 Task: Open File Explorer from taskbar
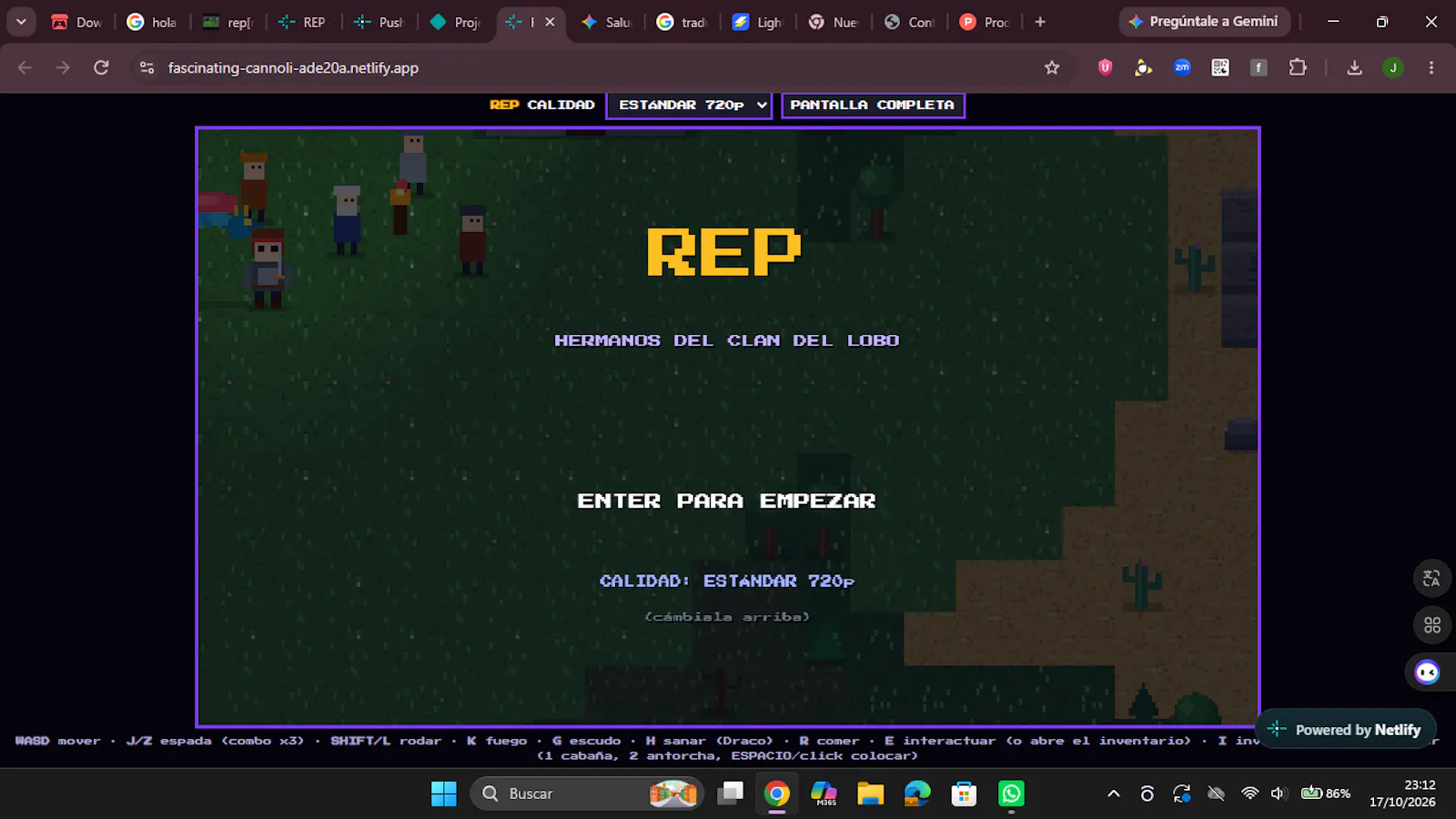tap(870, 794)
